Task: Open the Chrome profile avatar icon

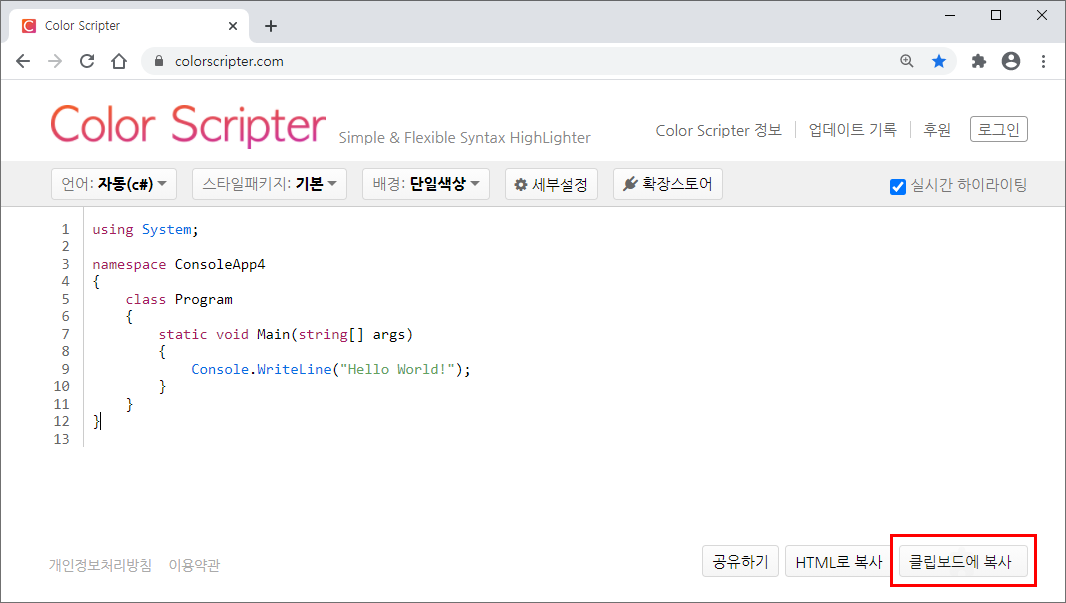Action: 1011,61
